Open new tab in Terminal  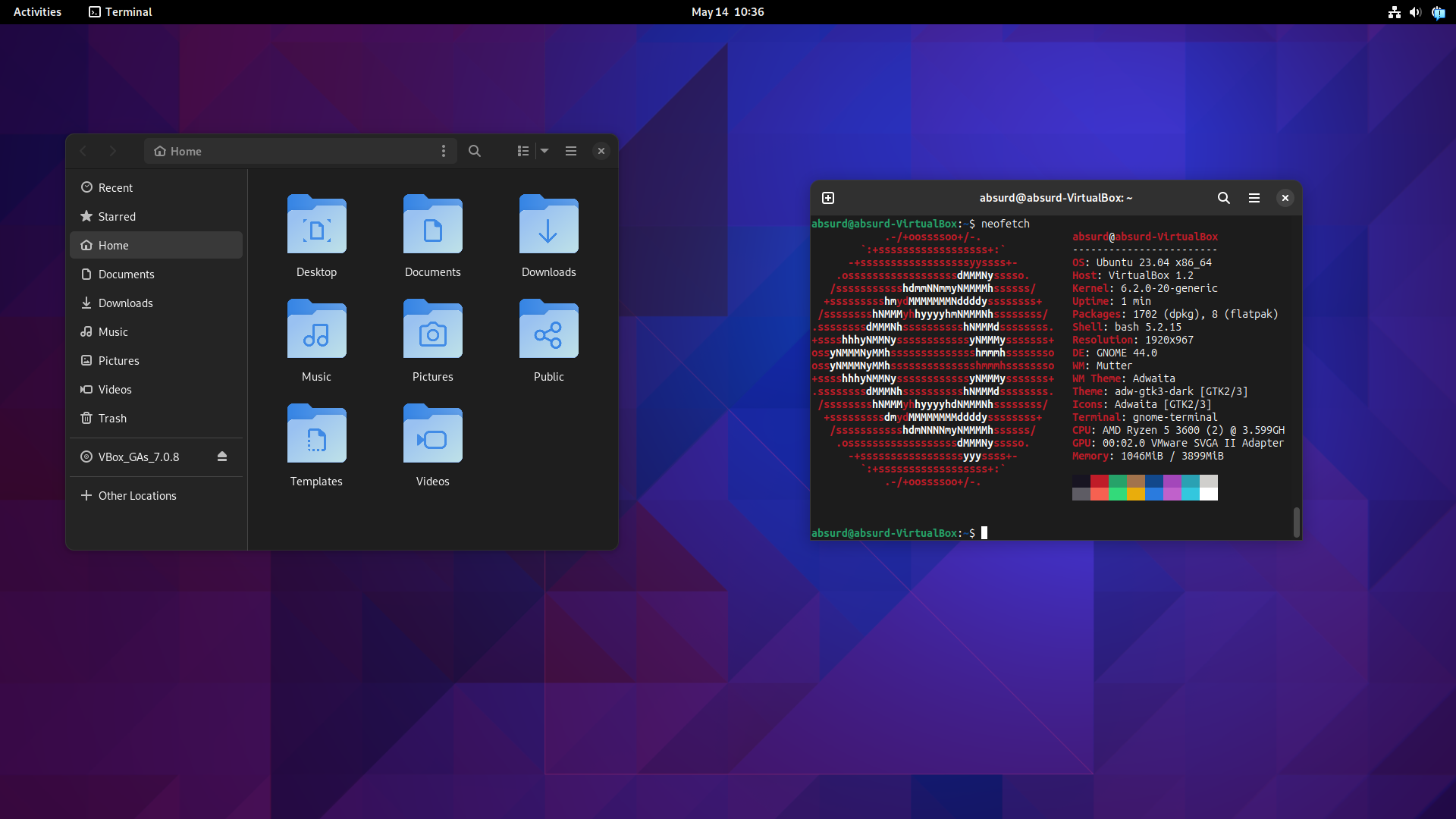(x=828, y=198)
